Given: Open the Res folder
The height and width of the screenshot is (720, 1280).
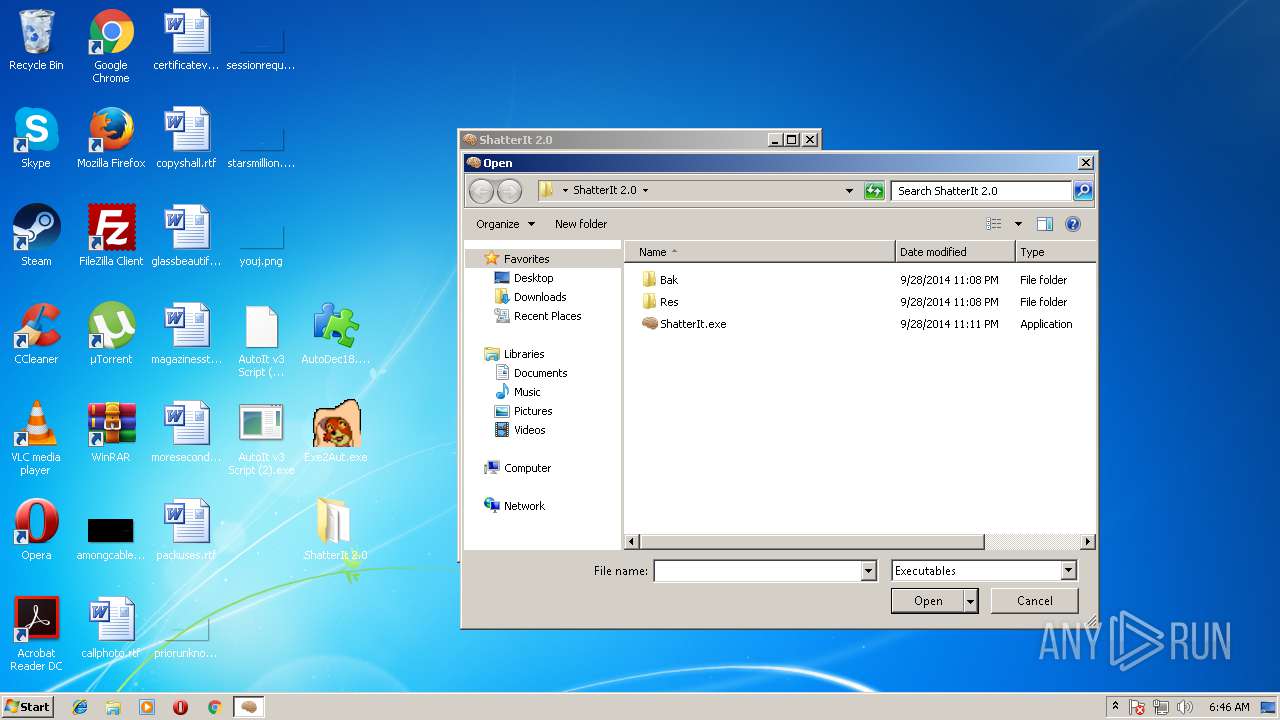Looking at the screenshot, I should coord(660,302).
